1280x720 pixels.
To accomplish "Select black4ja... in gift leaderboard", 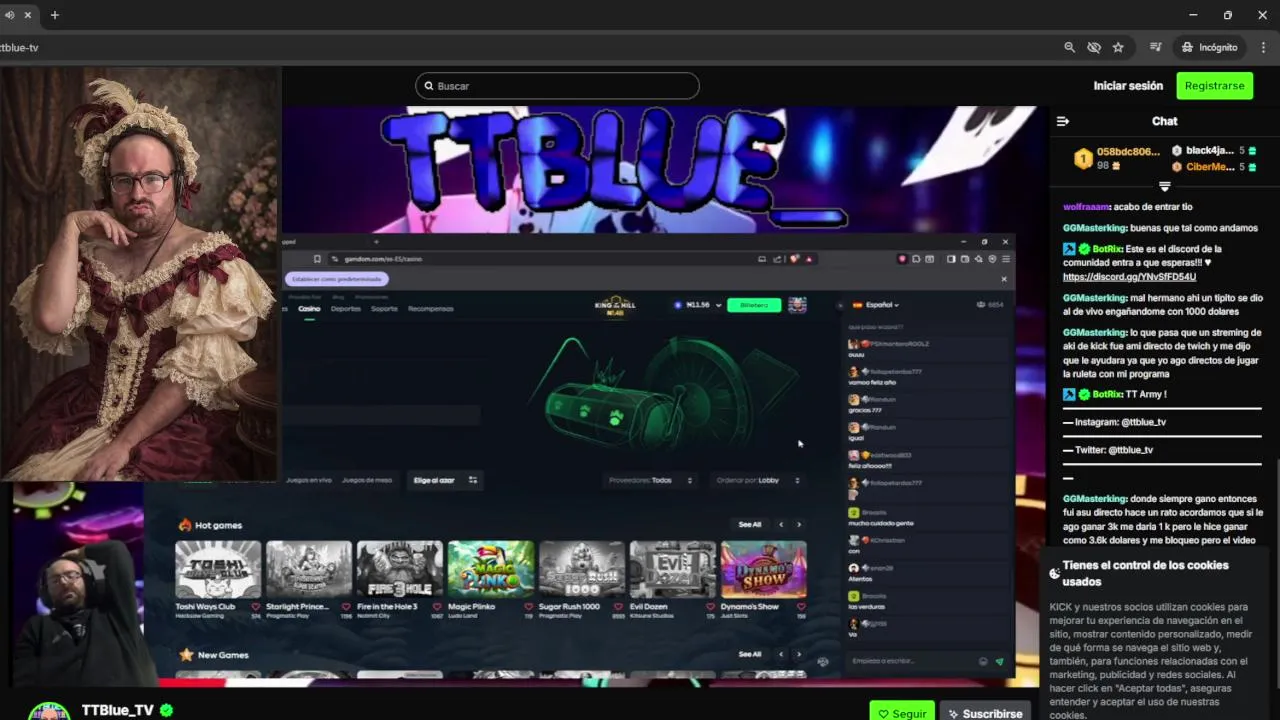I will [1209, 151].
